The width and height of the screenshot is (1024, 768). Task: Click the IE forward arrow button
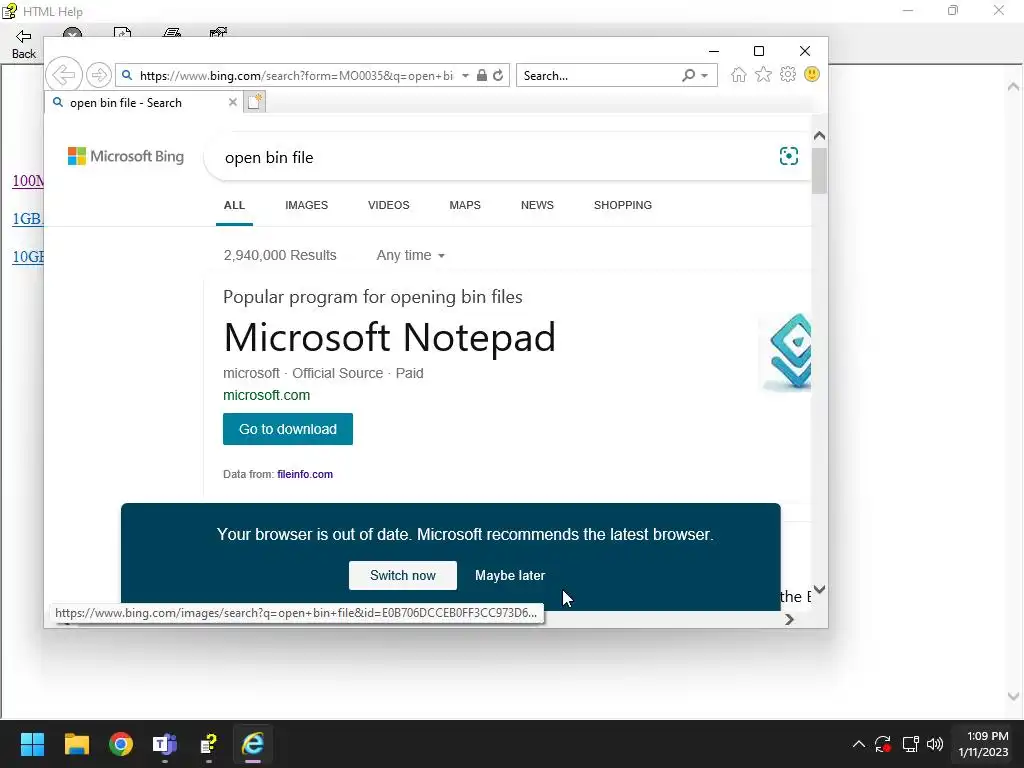[99, 75]
